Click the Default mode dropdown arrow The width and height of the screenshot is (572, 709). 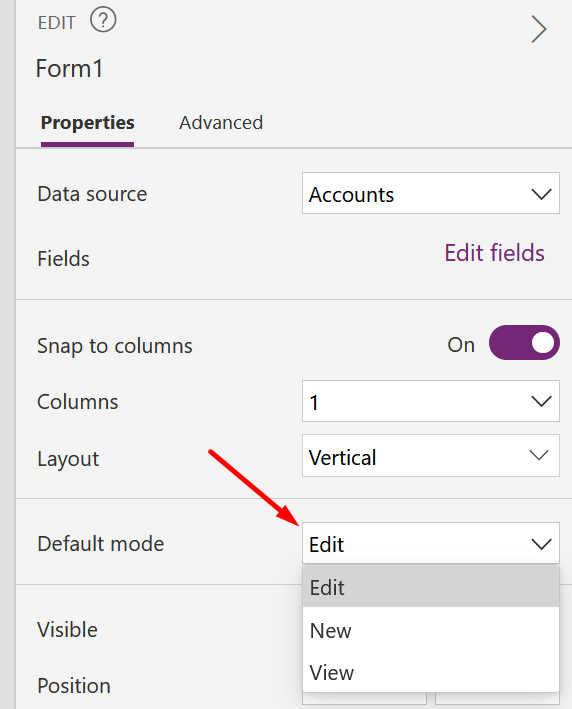click(541, 544)
